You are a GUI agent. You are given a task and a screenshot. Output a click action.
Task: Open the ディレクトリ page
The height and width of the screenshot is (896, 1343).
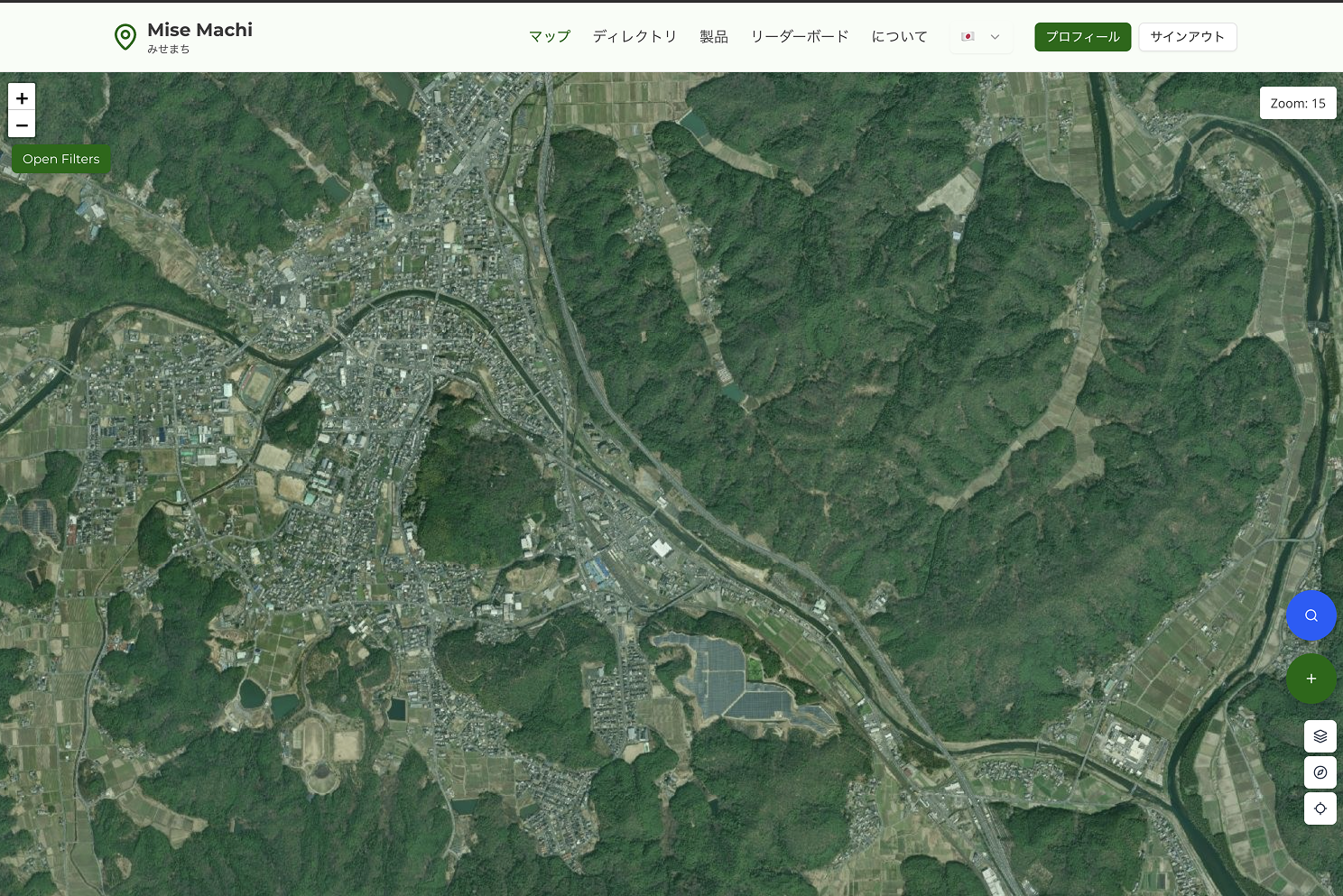[634, 36]
